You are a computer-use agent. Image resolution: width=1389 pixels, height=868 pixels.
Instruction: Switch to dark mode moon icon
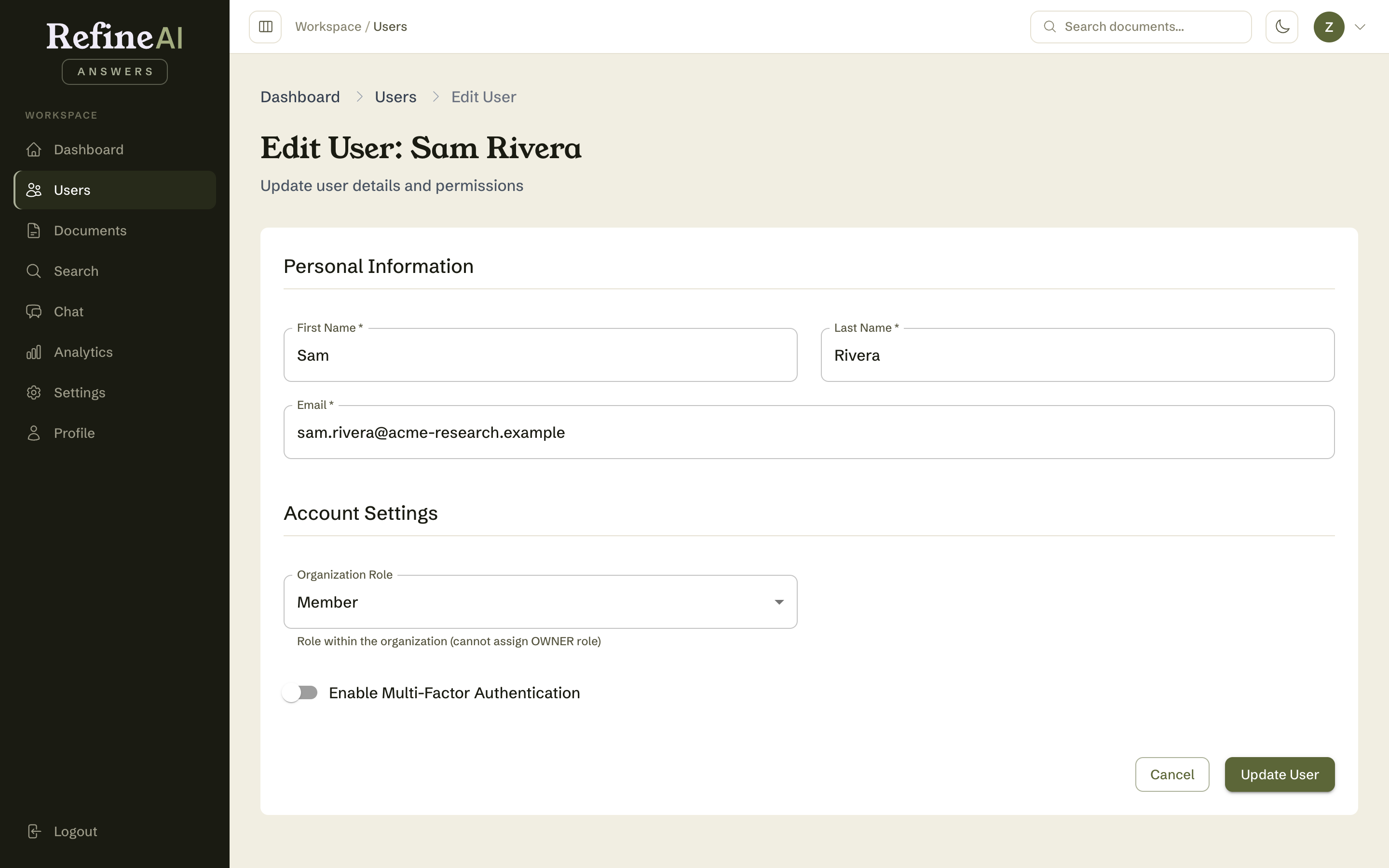pyautogui.click(x=1281, y=27)
